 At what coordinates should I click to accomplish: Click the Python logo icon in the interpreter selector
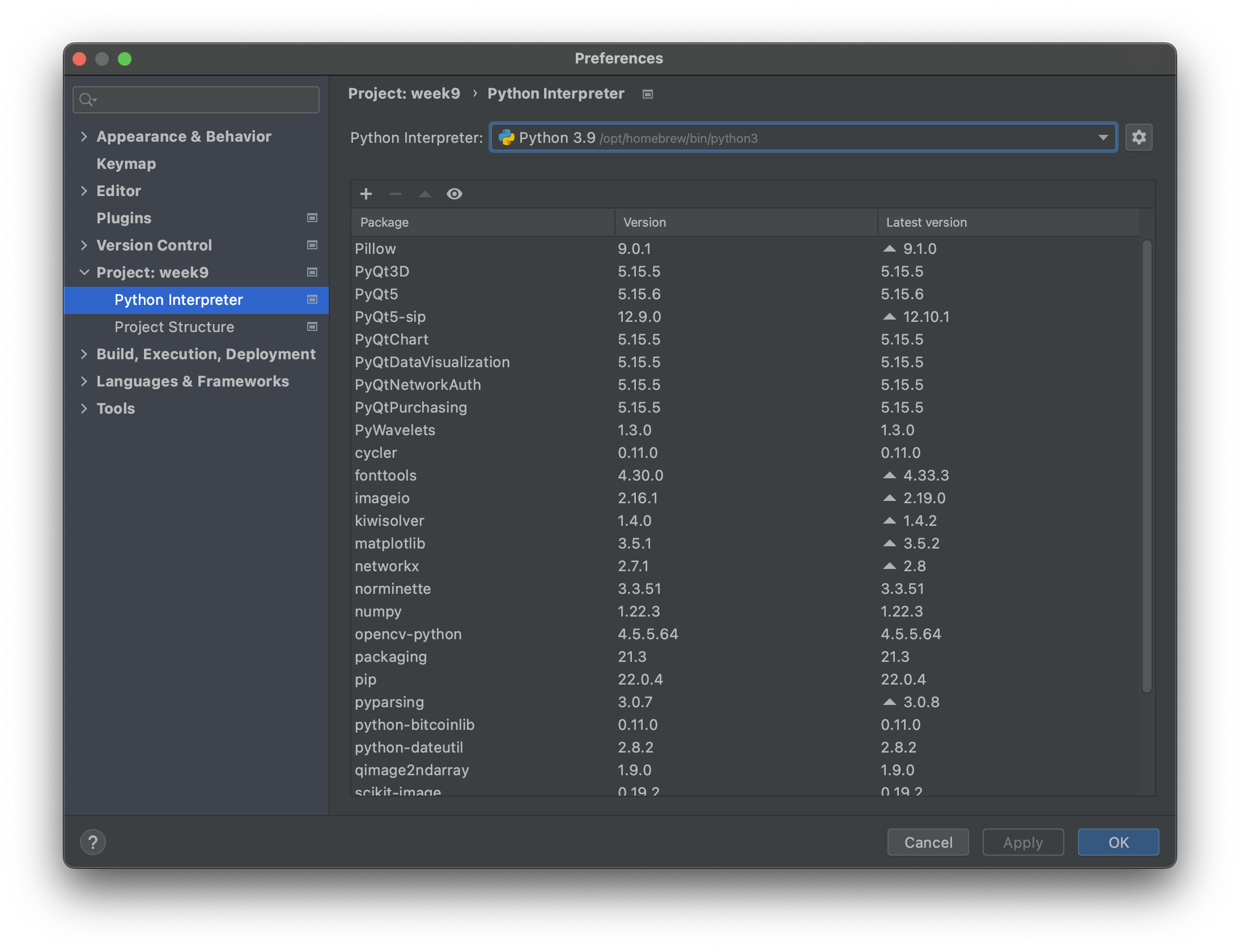tap(506, 137)
